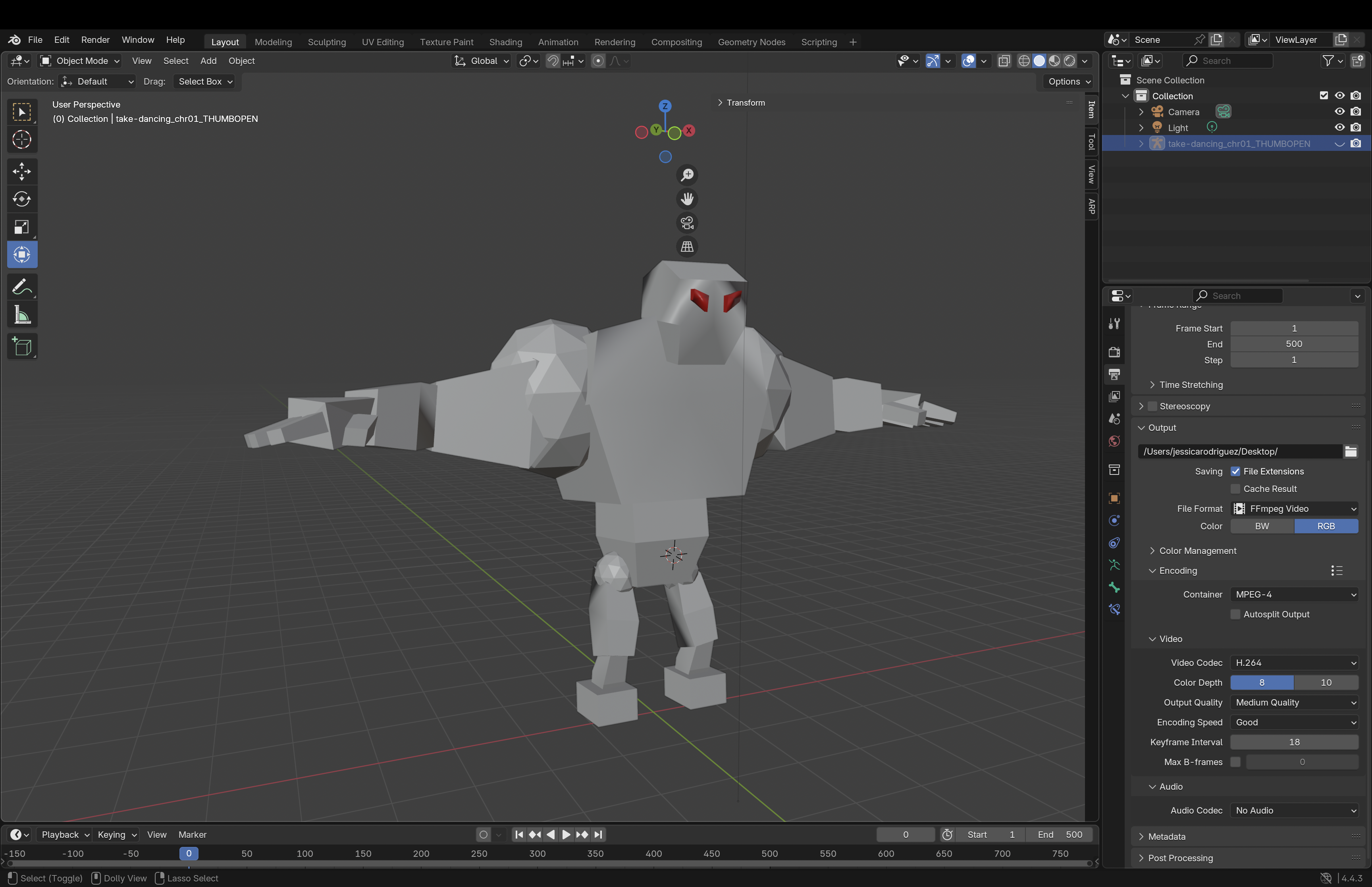Uncheck the File Extensions checkbox
Viewport: 1372px width, 887px height.
pos(1235,471)
